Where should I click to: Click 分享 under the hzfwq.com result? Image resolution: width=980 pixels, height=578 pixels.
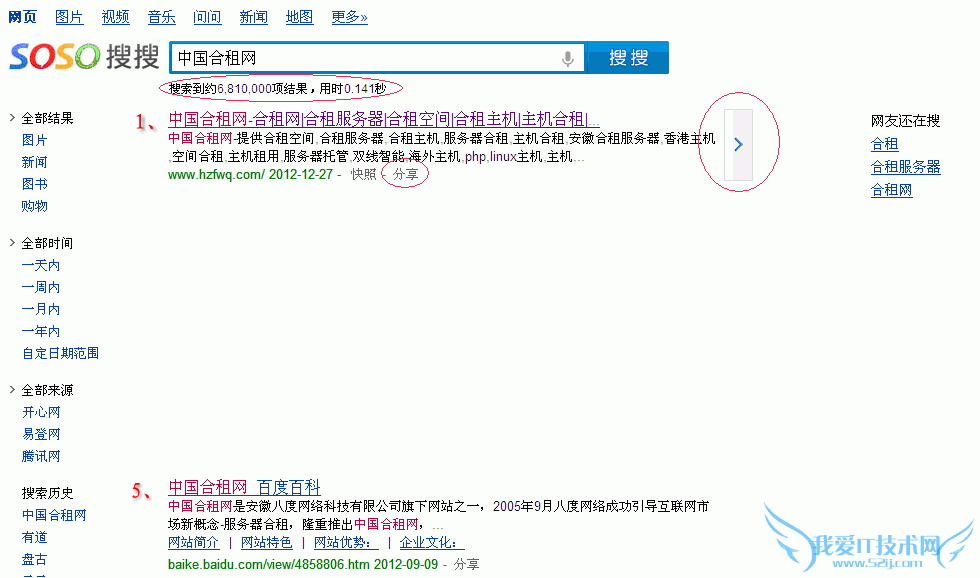coord(405,174)
